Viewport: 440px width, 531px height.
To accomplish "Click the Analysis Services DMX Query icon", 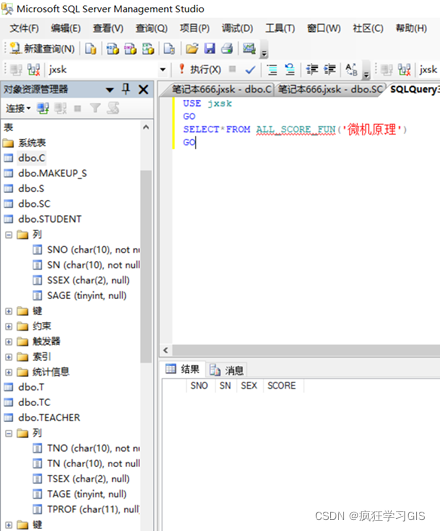I will coord(130,49).
